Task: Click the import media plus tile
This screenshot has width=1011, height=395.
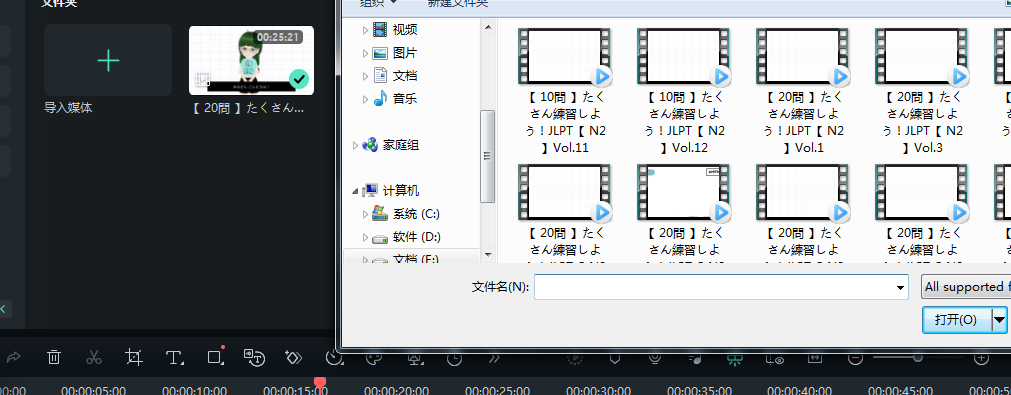Action: click(108, 60)
